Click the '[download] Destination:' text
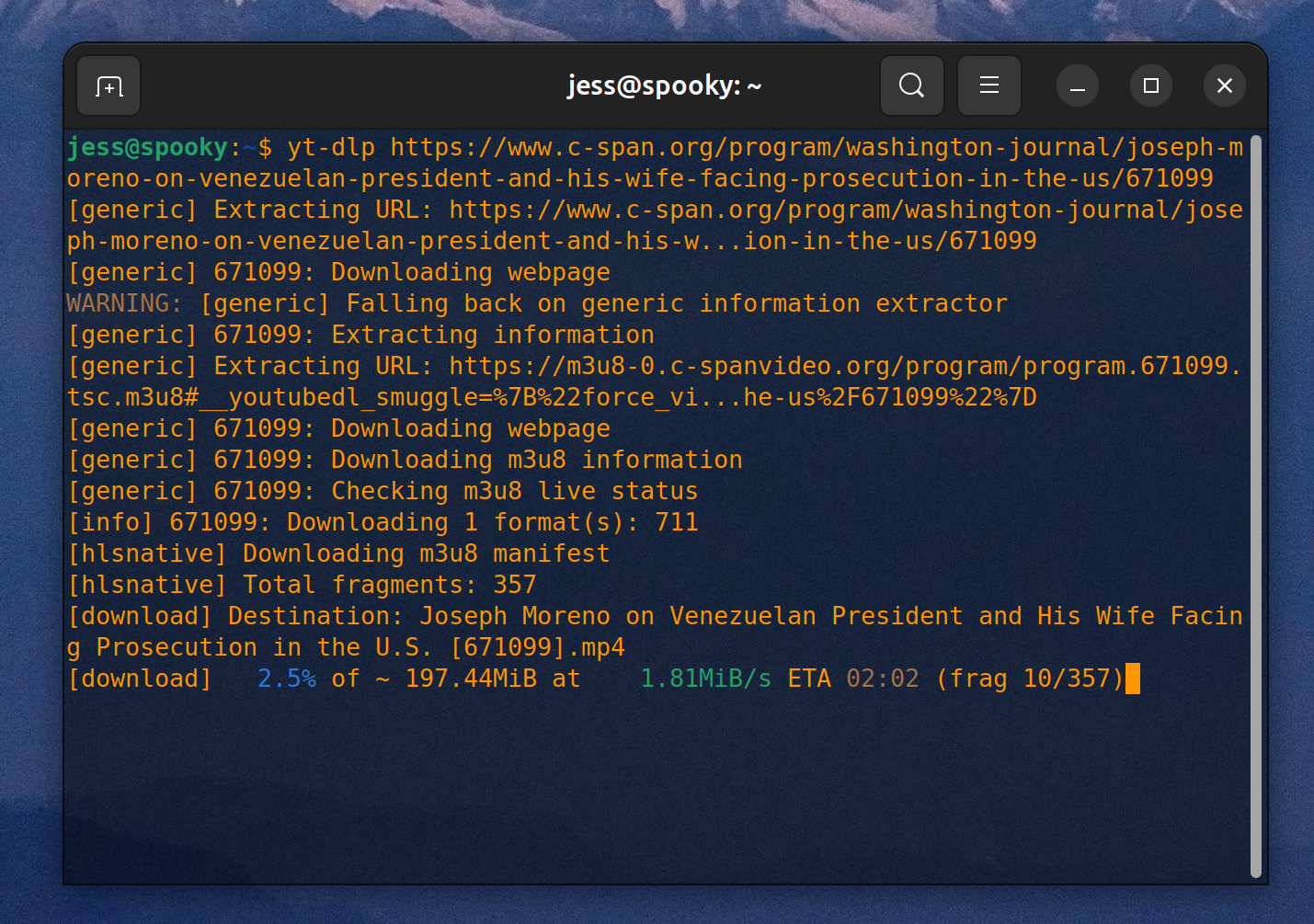Viewport: 1314px width, 924px height. tap(235, 616)
